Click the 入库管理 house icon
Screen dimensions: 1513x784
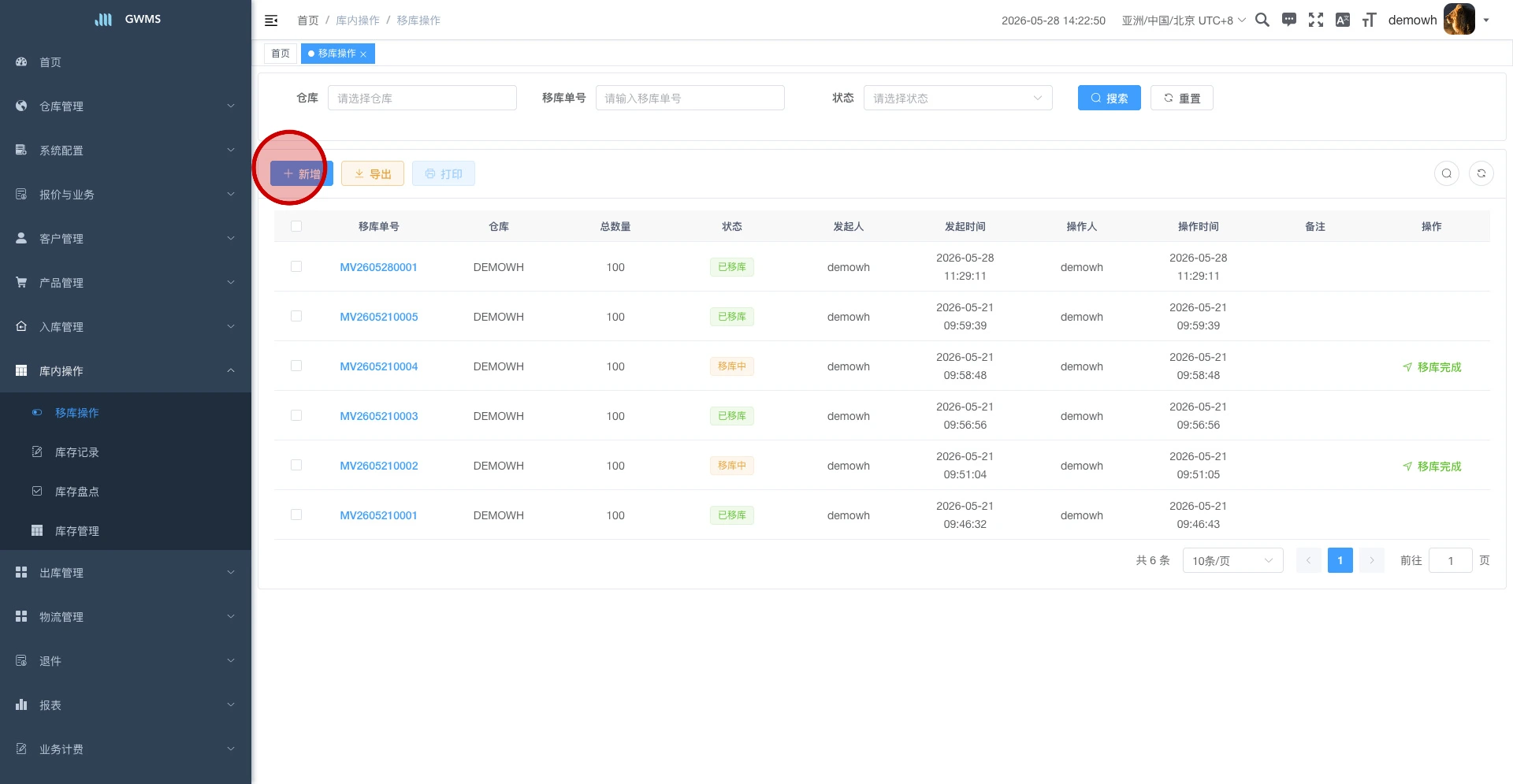coord(21,326)
